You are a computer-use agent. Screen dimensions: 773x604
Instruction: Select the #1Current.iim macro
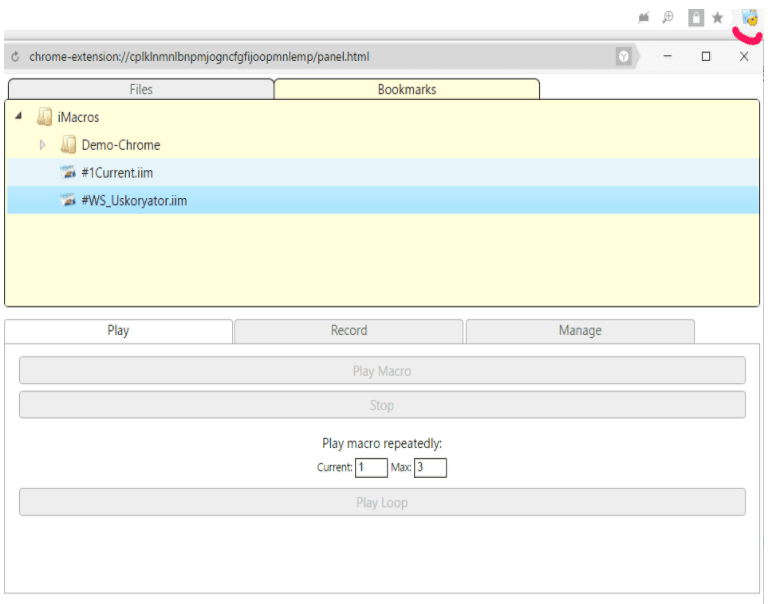[383, 172]
